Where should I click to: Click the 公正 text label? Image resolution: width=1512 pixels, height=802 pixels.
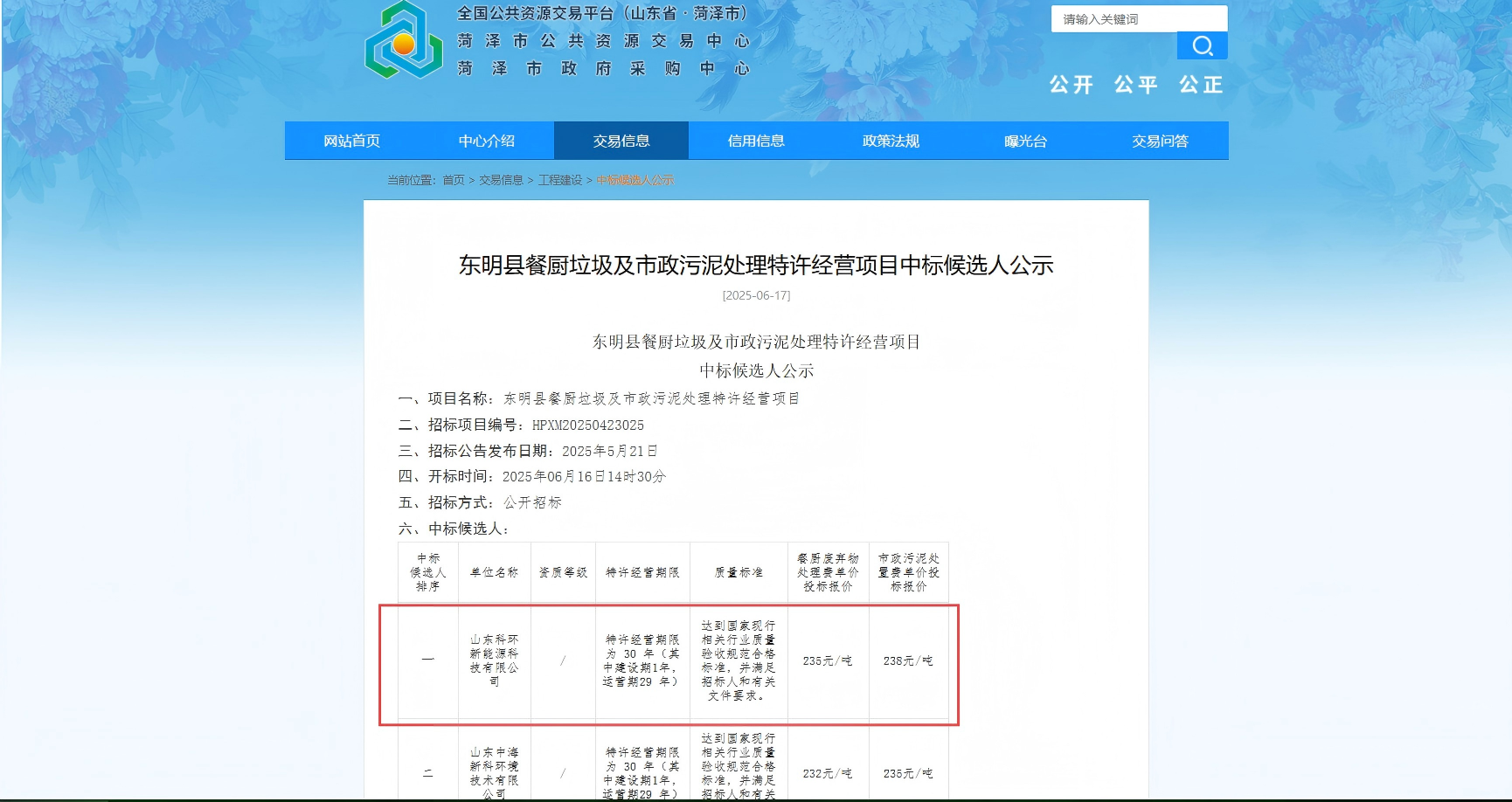pyautogui.click(x=1201, y=85)
